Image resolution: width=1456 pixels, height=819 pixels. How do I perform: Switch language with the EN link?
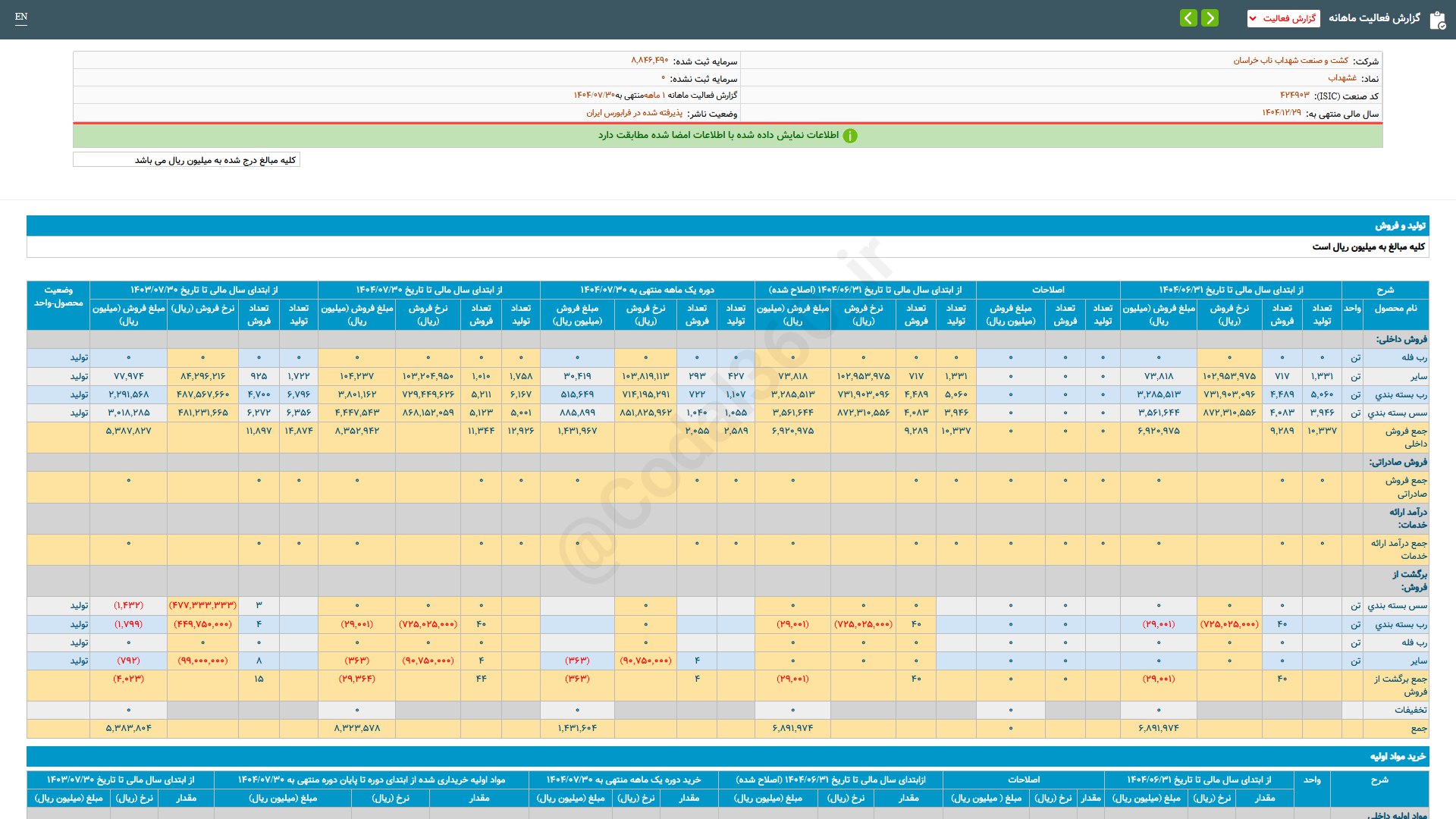(21, 17)
